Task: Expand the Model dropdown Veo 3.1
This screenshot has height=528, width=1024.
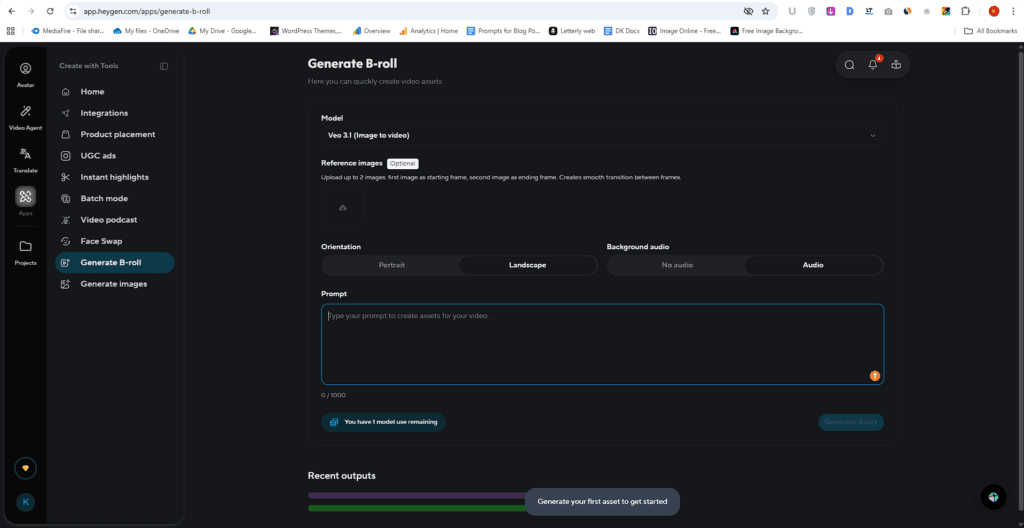Action: pyautogui.click(x=602, y=135)
